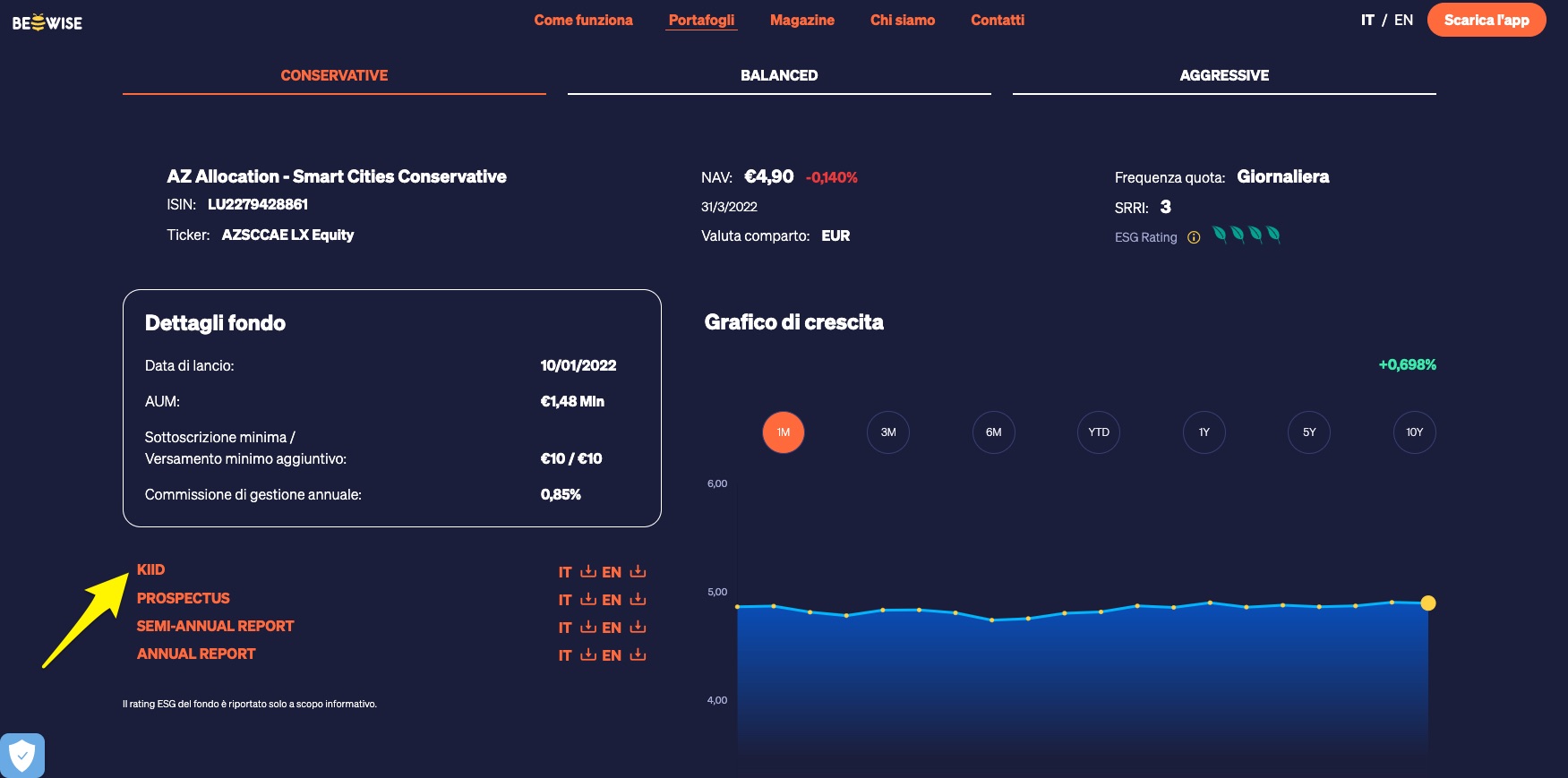Select the 5Y chart period
The width and height of the screenshot is (1568, 778).
(1309, 432)
